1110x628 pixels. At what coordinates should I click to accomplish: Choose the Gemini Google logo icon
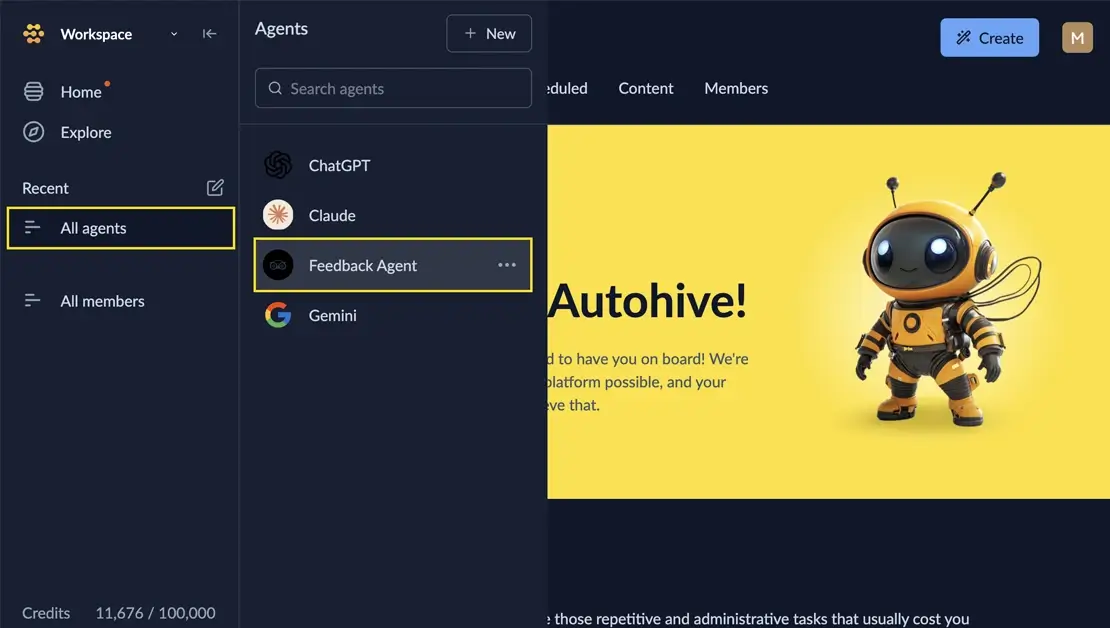click(278, 315)
